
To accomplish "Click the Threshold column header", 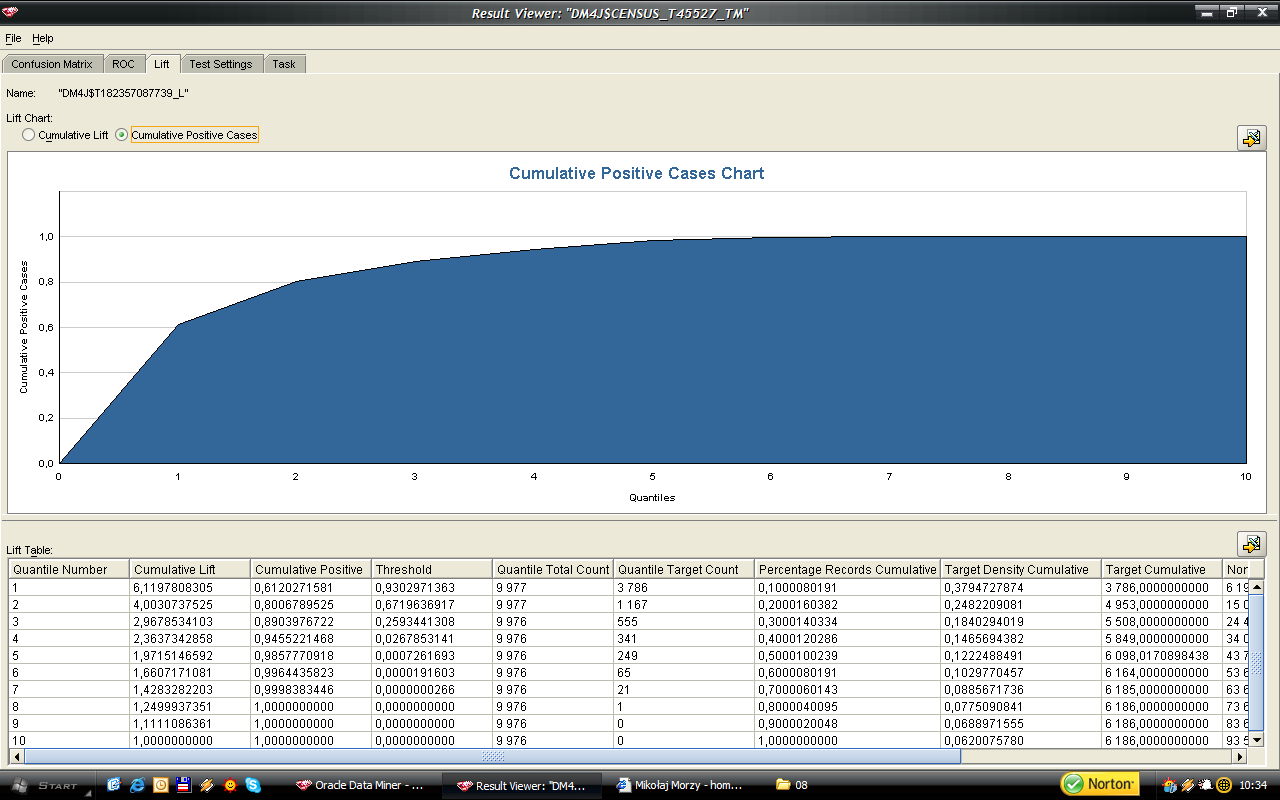I will point(431,570).
